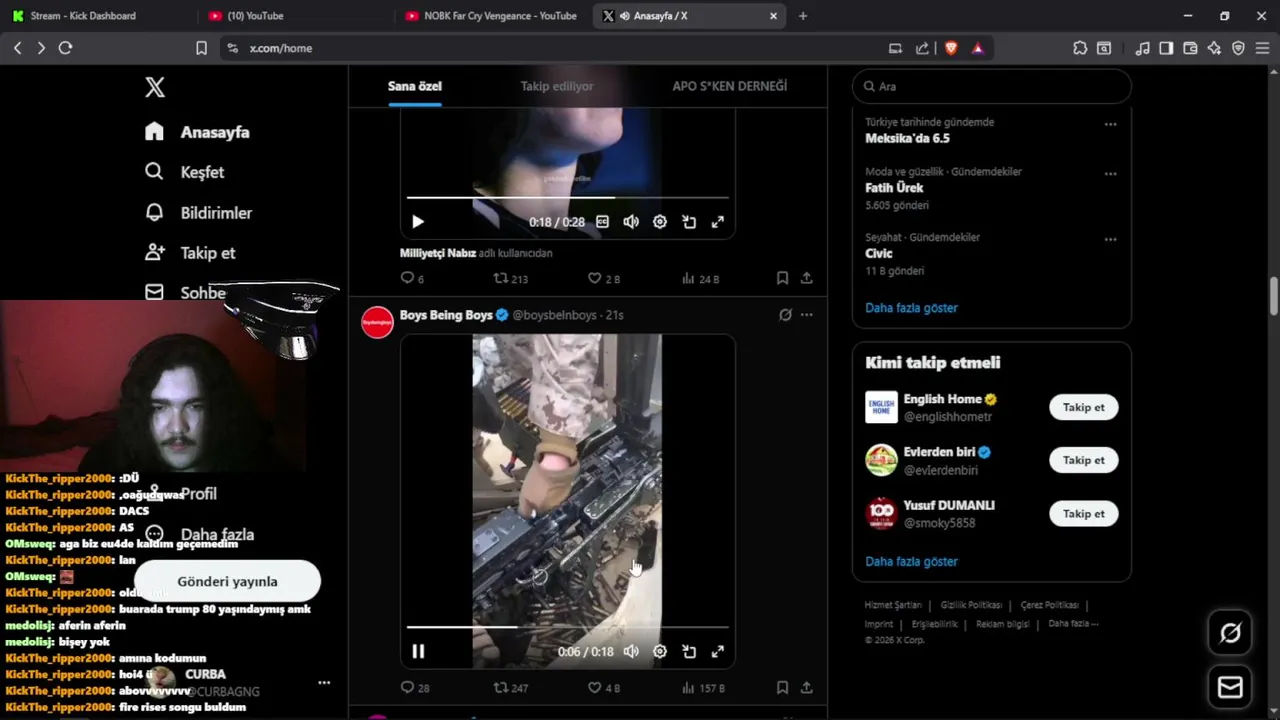Open more options on Boys Being Boys post
This screenshot has width=1280, height=720.
(807, 315)
